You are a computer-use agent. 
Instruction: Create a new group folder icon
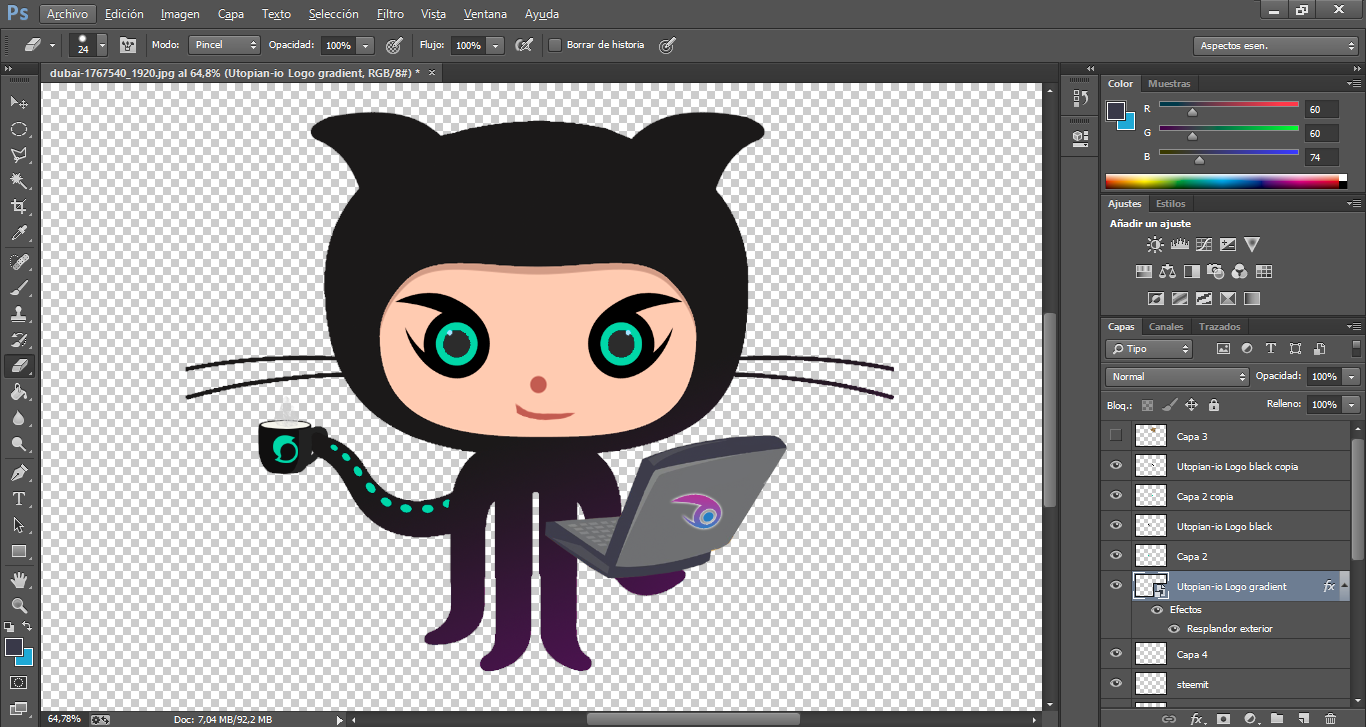[1277, 719]
